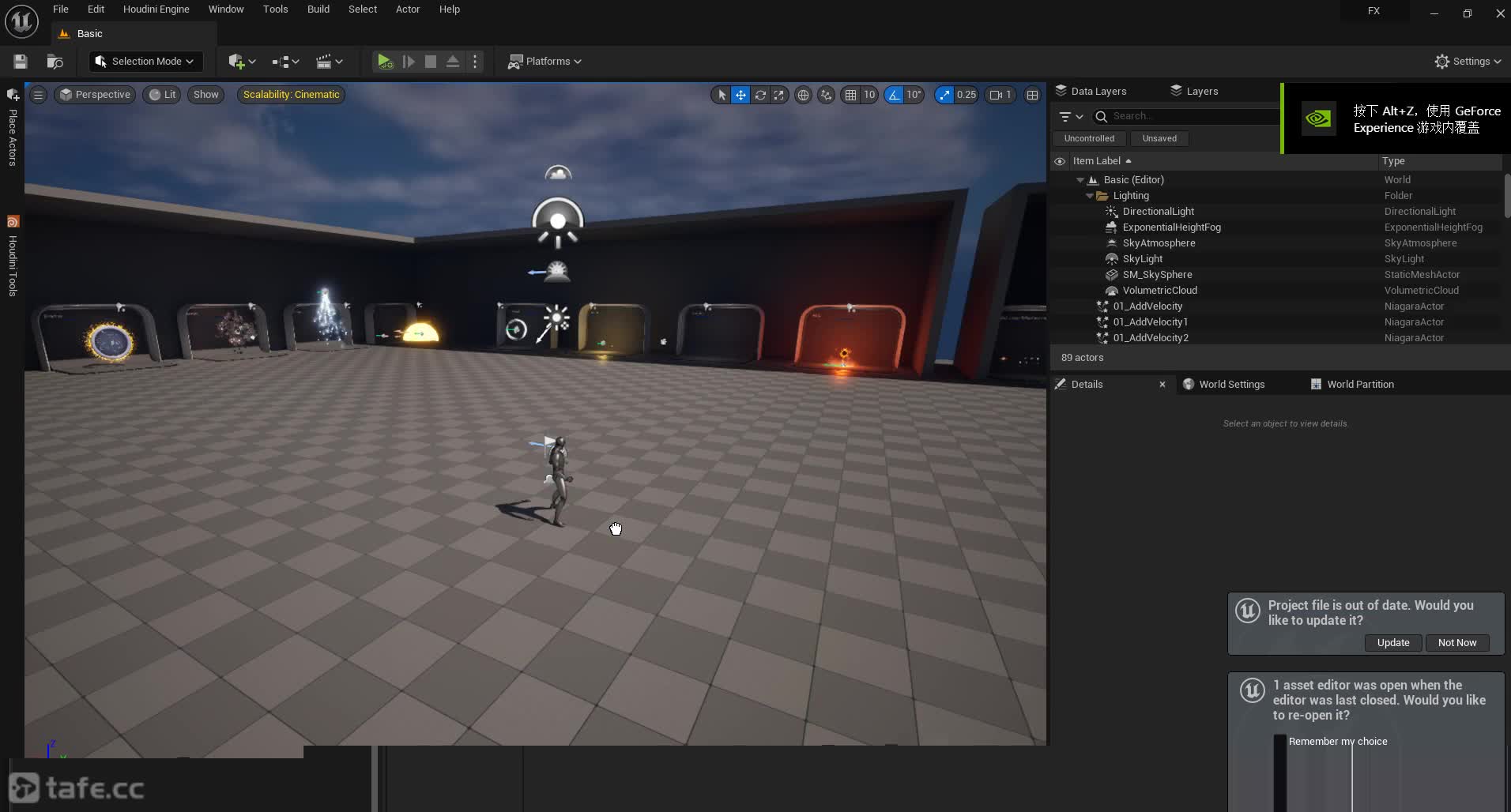
Task: Open the Add content dropdown
Action: [x=242, y=62]
